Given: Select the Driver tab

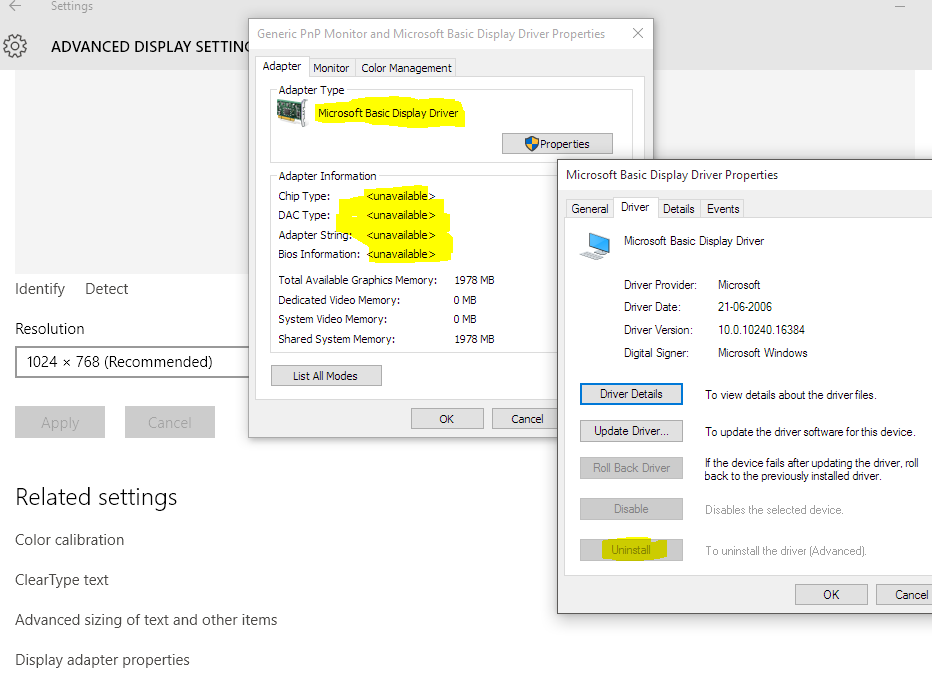Looking at the screenshot, I should pos(635,207).
